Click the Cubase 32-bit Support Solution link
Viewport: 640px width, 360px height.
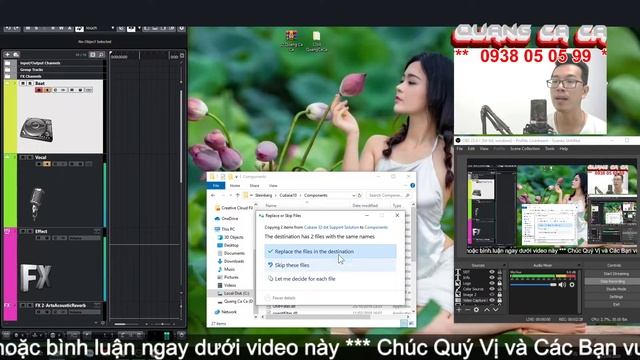point(331,227)
